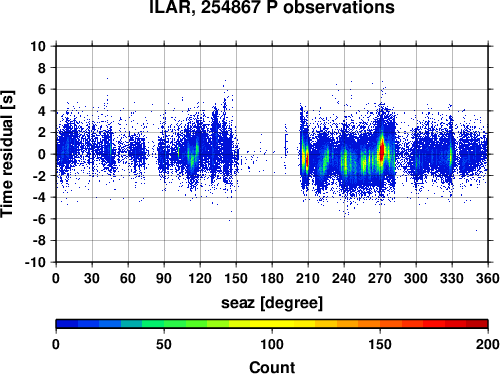500x374 pixels.
Task: Click the y-axis label 10
Action: pyautogui.click(x=38, y=46)
